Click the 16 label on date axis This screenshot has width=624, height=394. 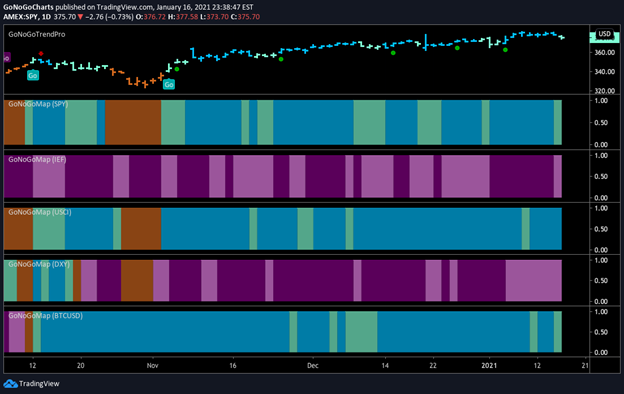[233, 365]
